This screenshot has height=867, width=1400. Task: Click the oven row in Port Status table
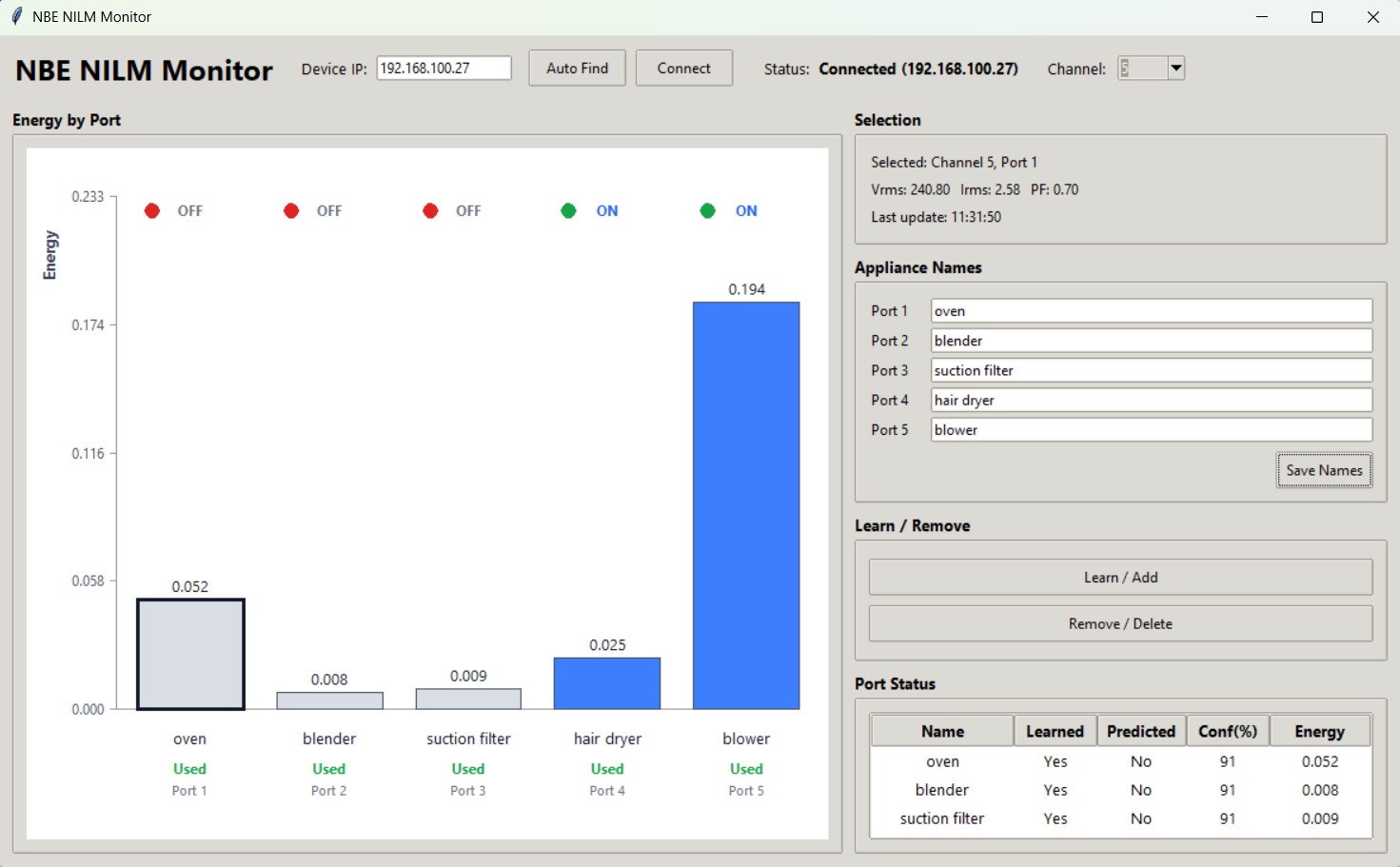click(941, 761)
